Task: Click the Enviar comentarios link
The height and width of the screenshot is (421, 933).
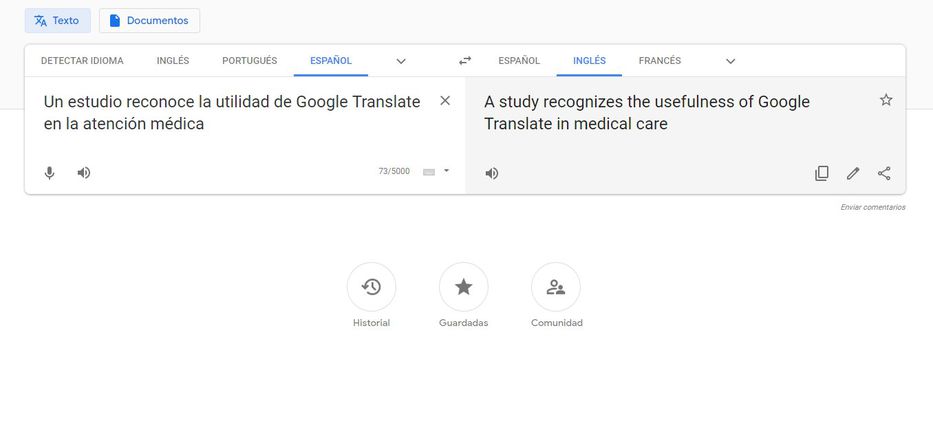Action: 872,207
